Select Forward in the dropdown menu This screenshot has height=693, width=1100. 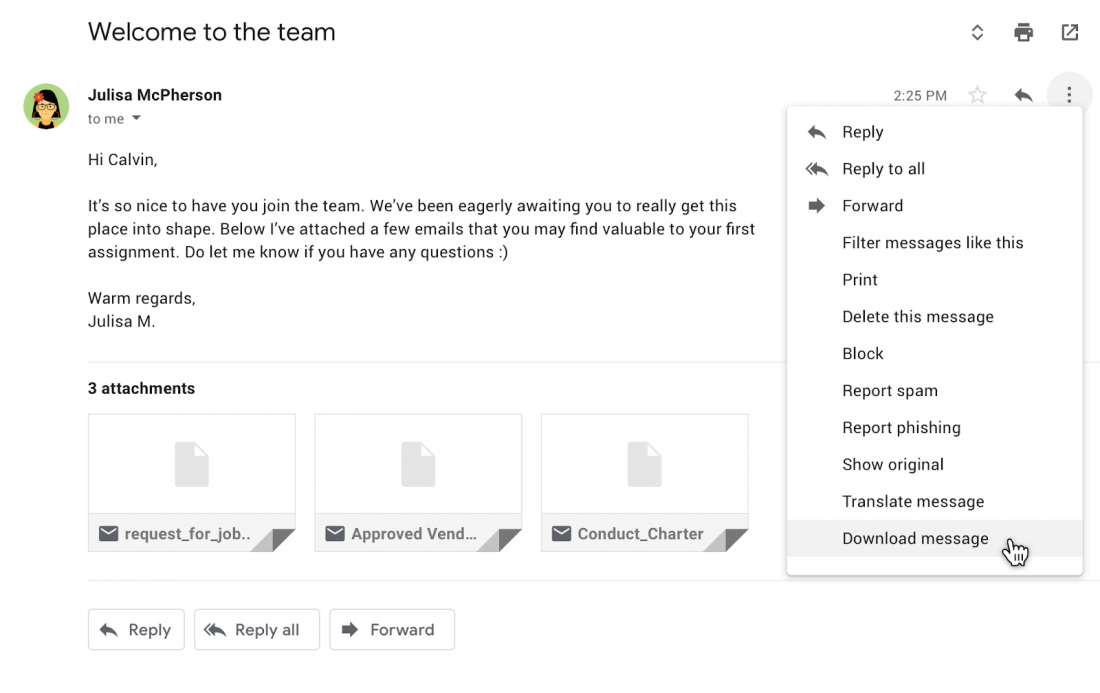pyautogui.click(x=872, y=206)
